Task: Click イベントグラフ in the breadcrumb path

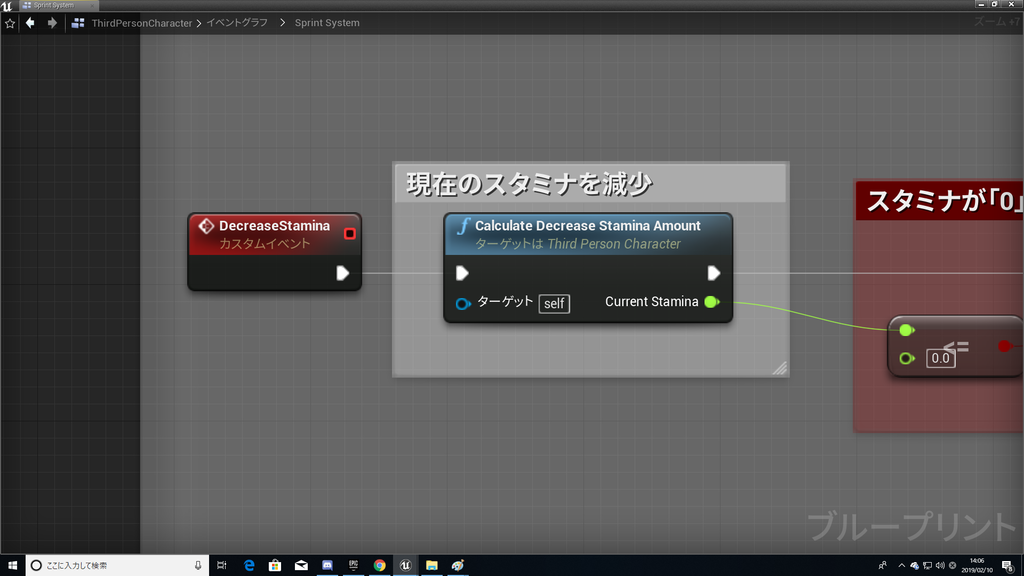Action: pyautogui.click(x=235, y=22)
